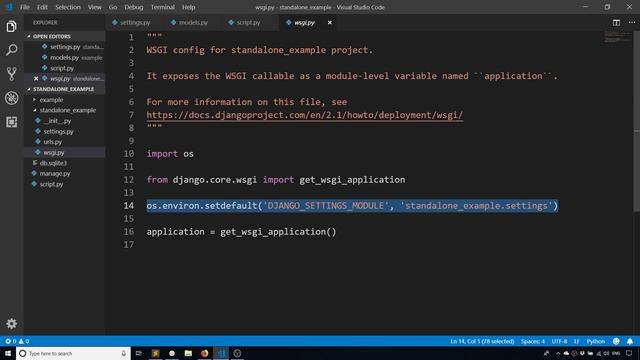
Task: Click the Windows Start button
Action: coord(8,353)
